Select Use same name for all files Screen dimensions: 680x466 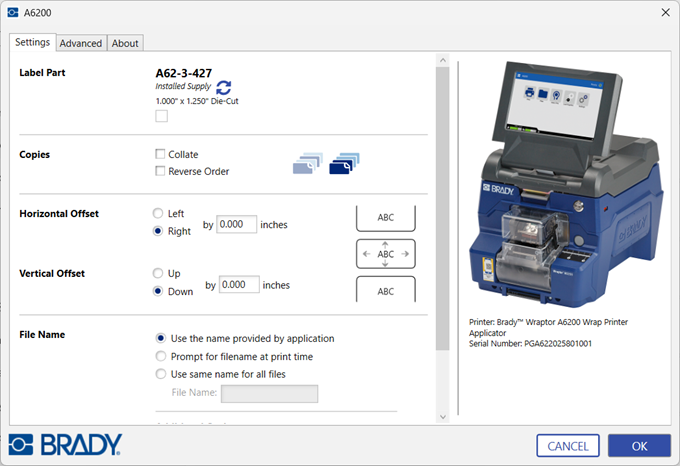pyautogui.click(x=161, y=374)
